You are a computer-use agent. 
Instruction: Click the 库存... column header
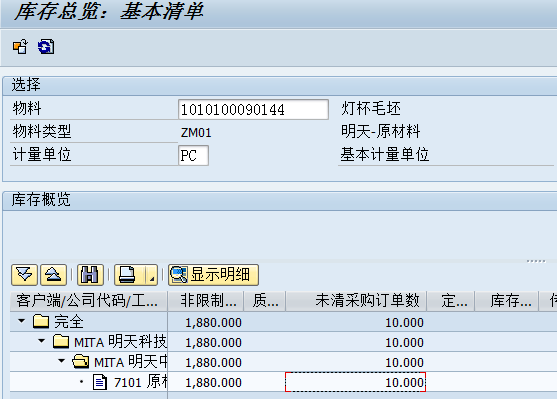click(x=507, y=301)
